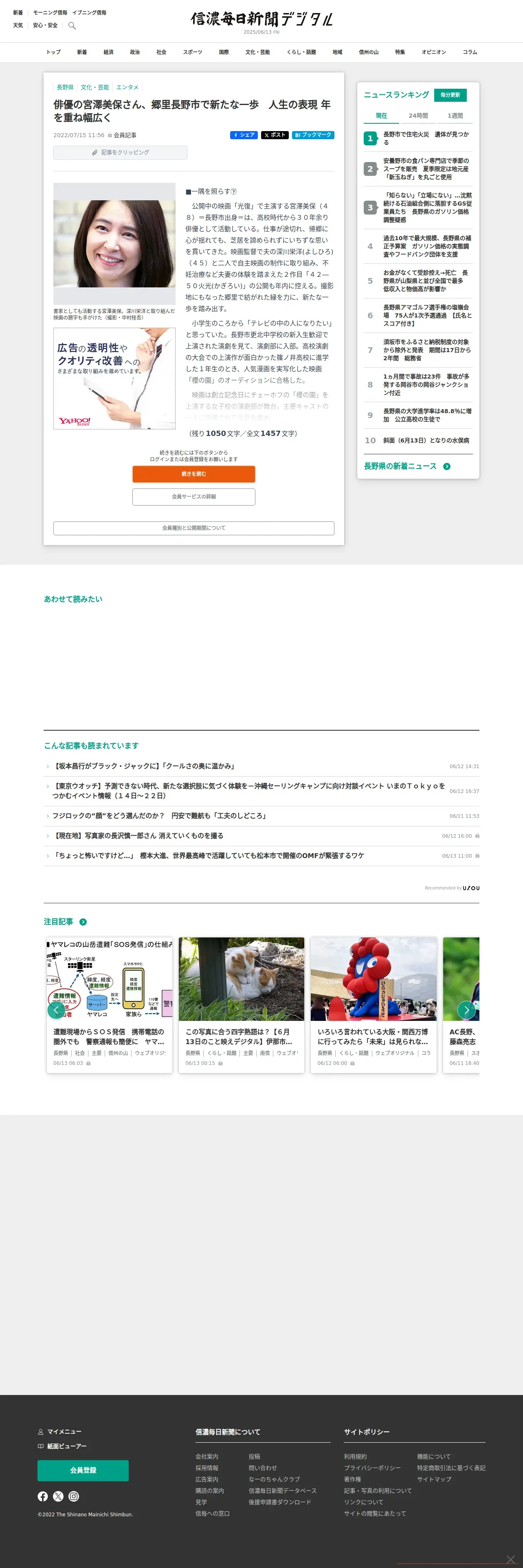Switch ranking to 現在 tab
Viewport: 523px width, 1568px height.
click(x=381, y=116)
